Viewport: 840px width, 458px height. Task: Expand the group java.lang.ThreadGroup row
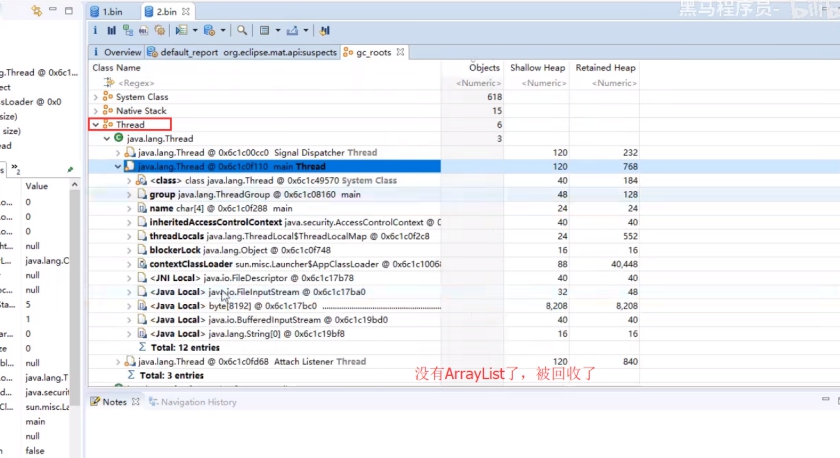(x=129, y=194)
